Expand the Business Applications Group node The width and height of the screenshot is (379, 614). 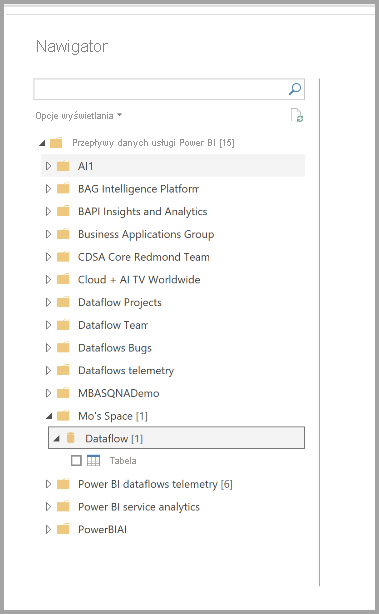pyautogui.click(x=48, y=234)
